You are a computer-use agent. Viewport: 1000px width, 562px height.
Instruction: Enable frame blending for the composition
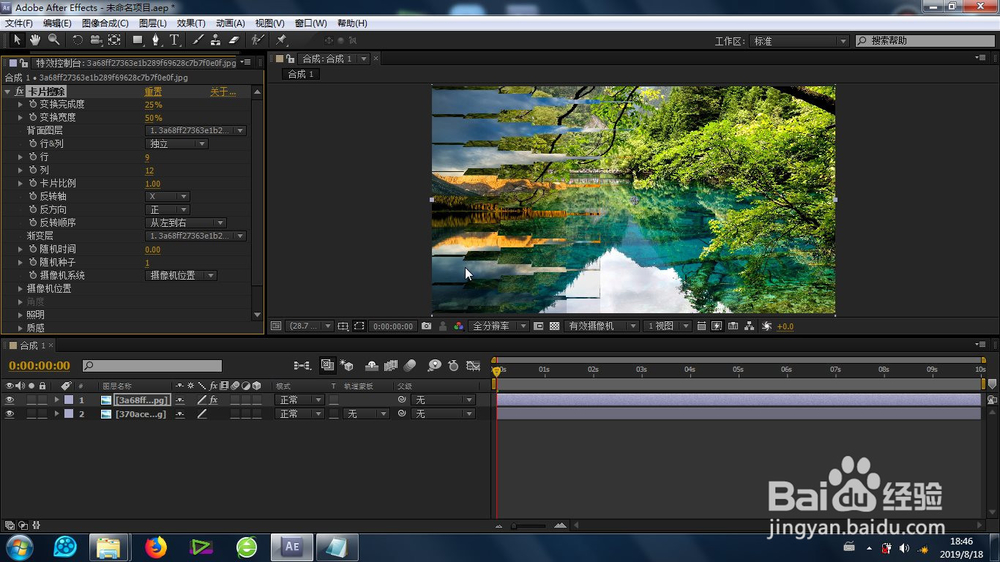390,366
